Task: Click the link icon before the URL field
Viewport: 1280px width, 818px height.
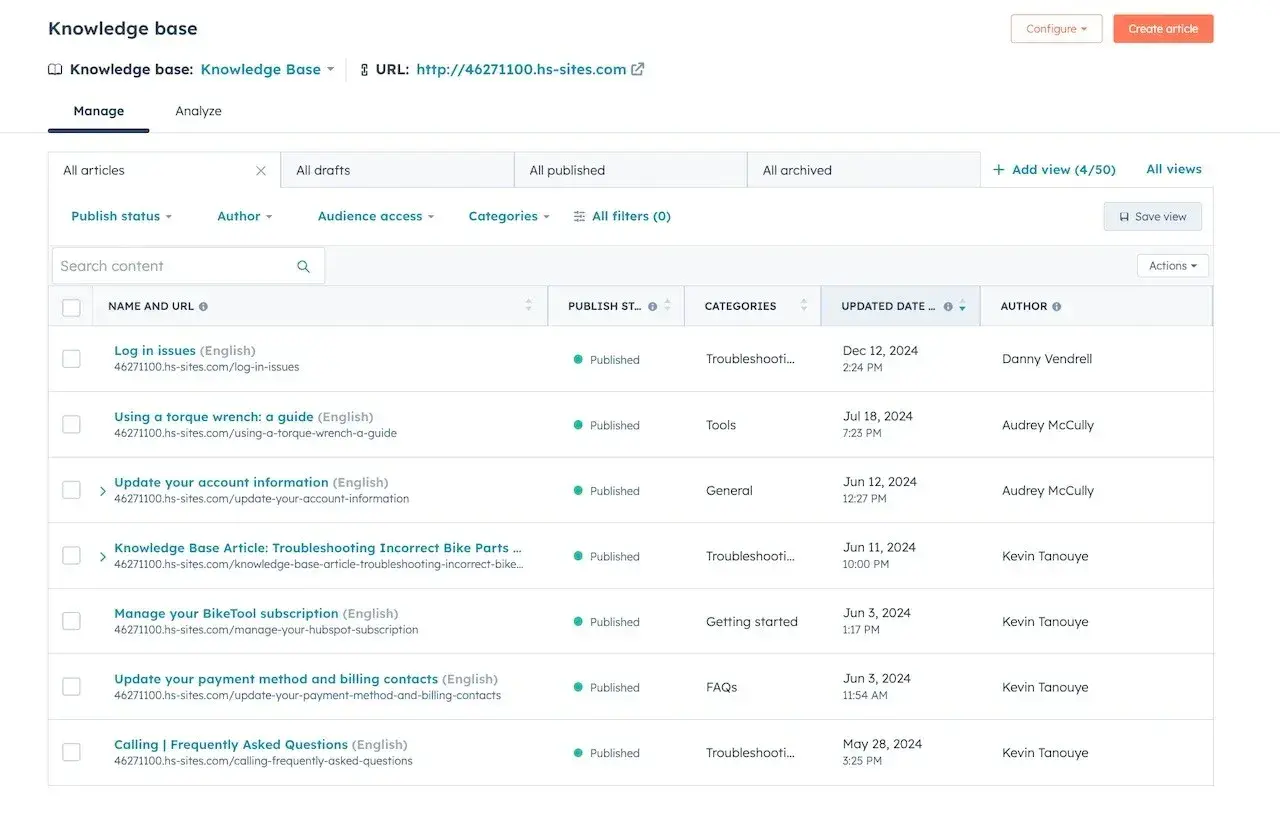Action: coord(362,69)
